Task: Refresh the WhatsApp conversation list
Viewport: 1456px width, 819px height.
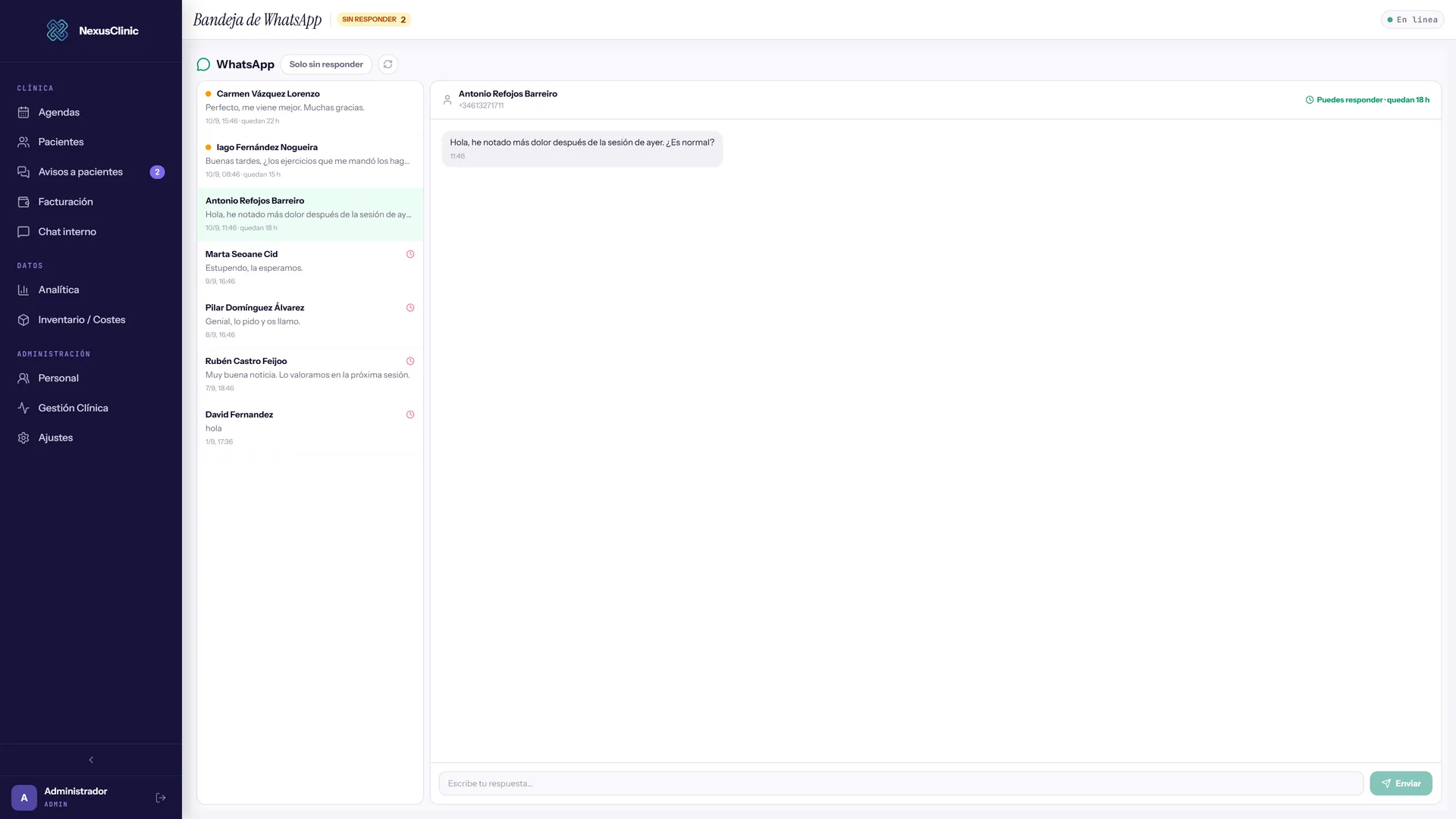Action: click(x=388, y=64)
